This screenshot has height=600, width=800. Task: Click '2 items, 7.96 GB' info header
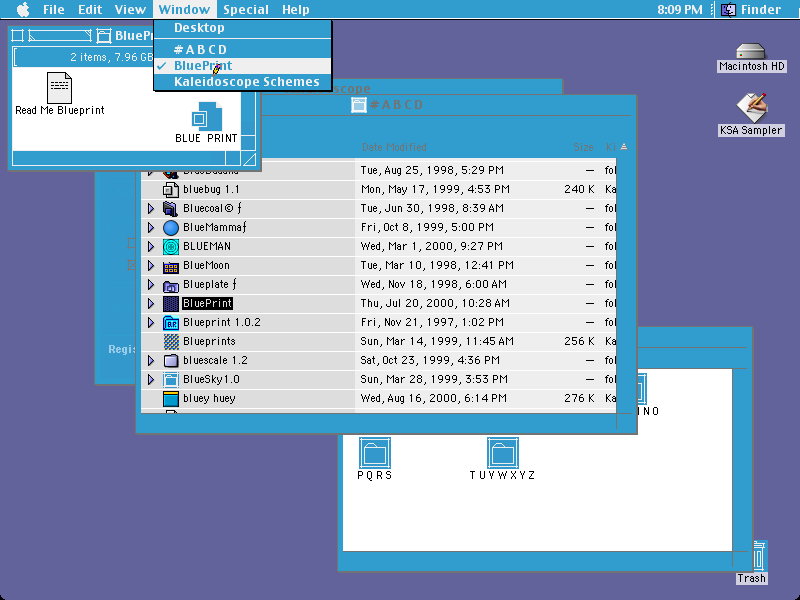[111, 57]
